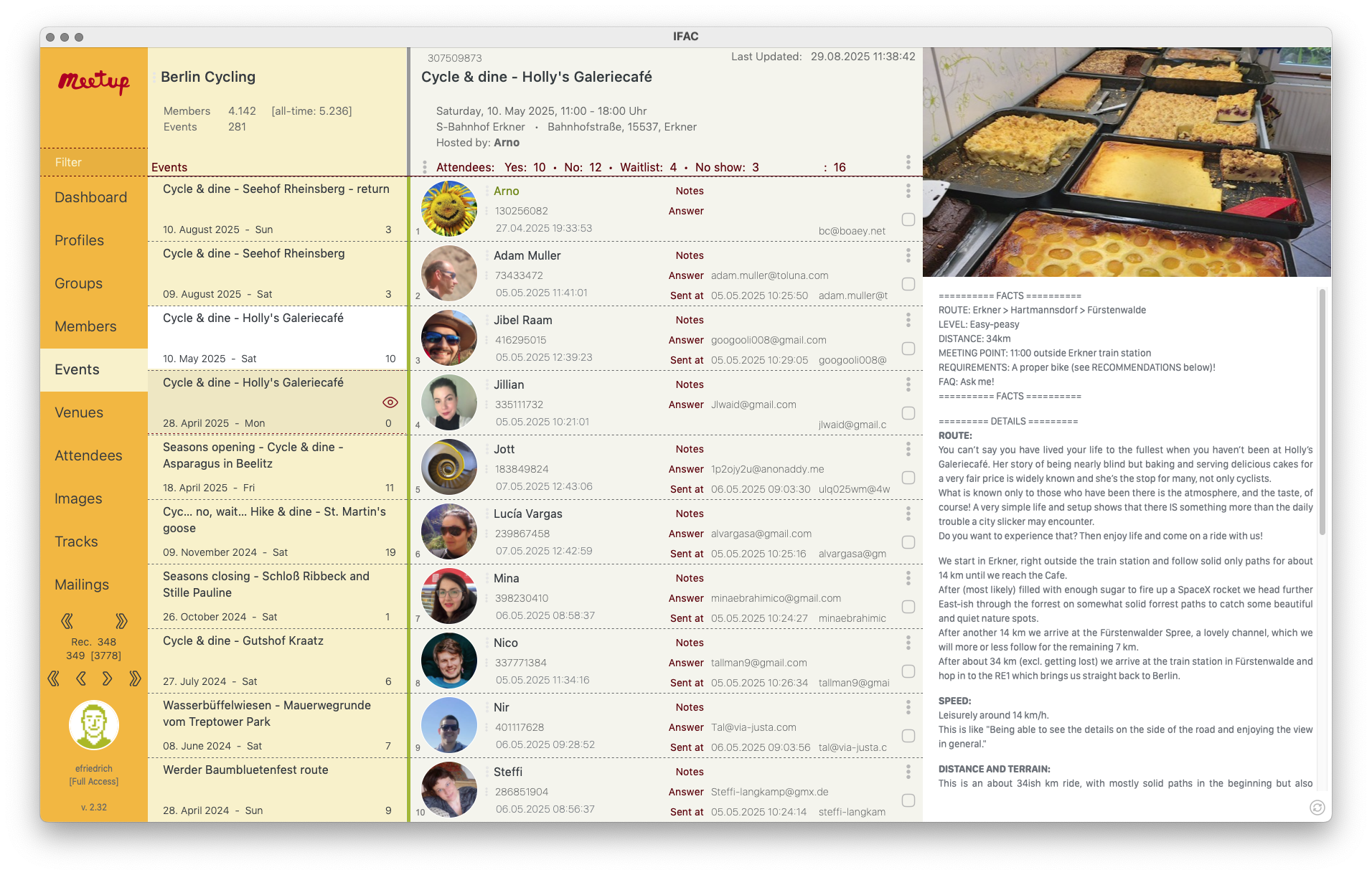Open the three-dot menu in Jibel Raam's row
Image resolution: width=1372 pixels, height=875 pixels.
(908, 320)
